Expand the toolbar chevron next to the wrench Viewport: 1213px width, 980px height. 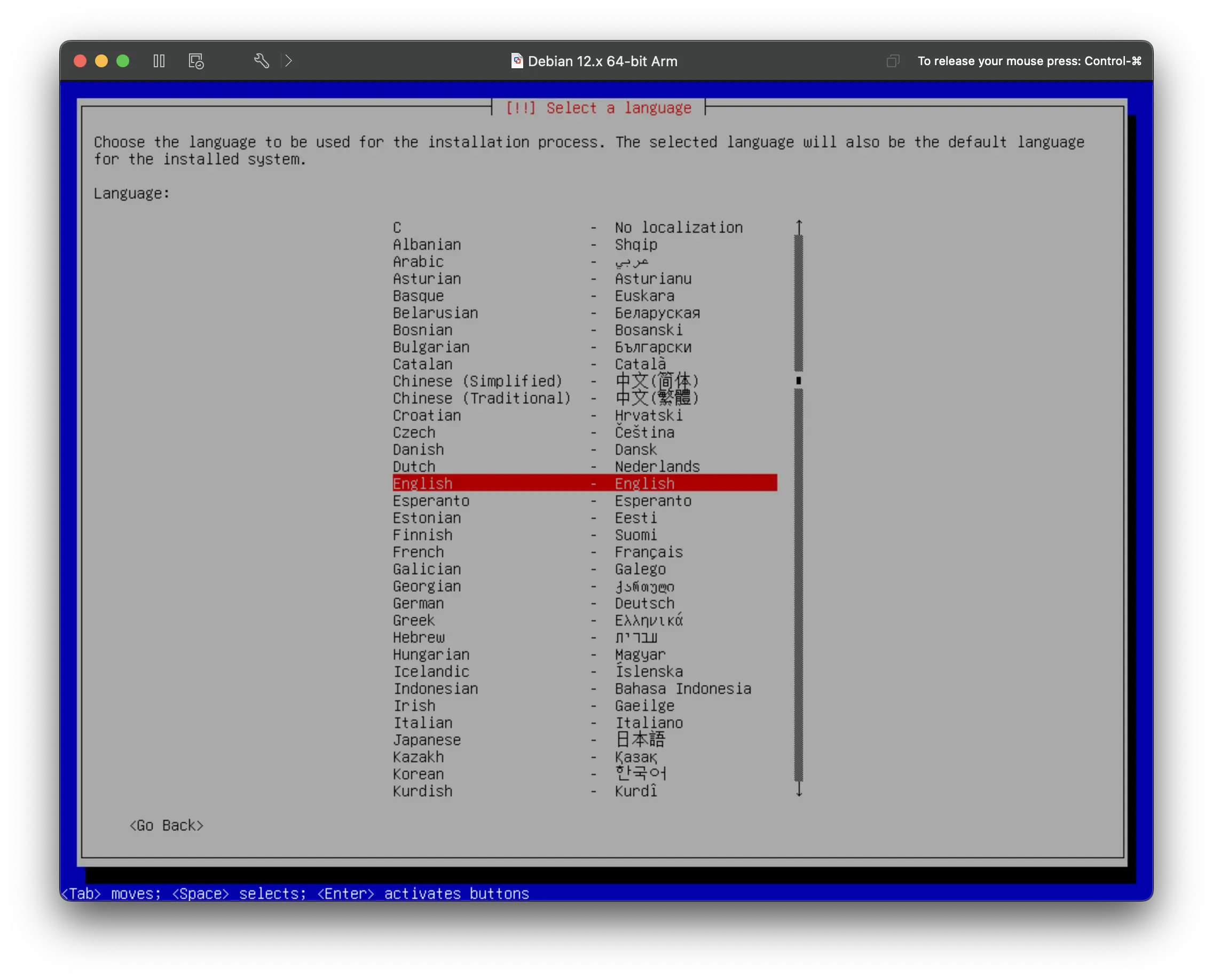pos(288,61)
